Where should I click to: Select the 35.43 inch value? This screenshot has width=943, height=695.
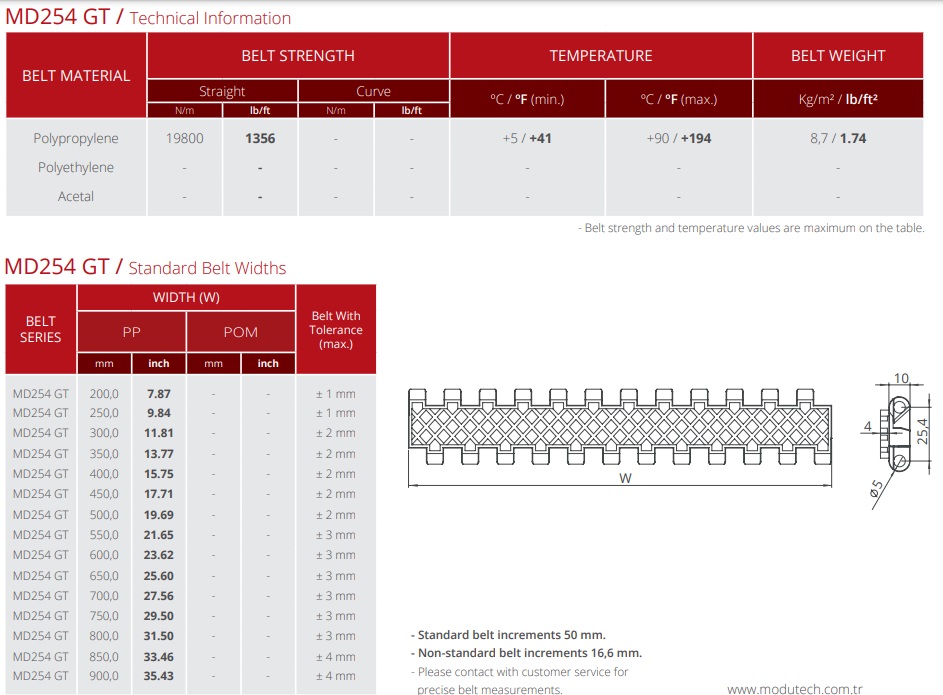159,676
